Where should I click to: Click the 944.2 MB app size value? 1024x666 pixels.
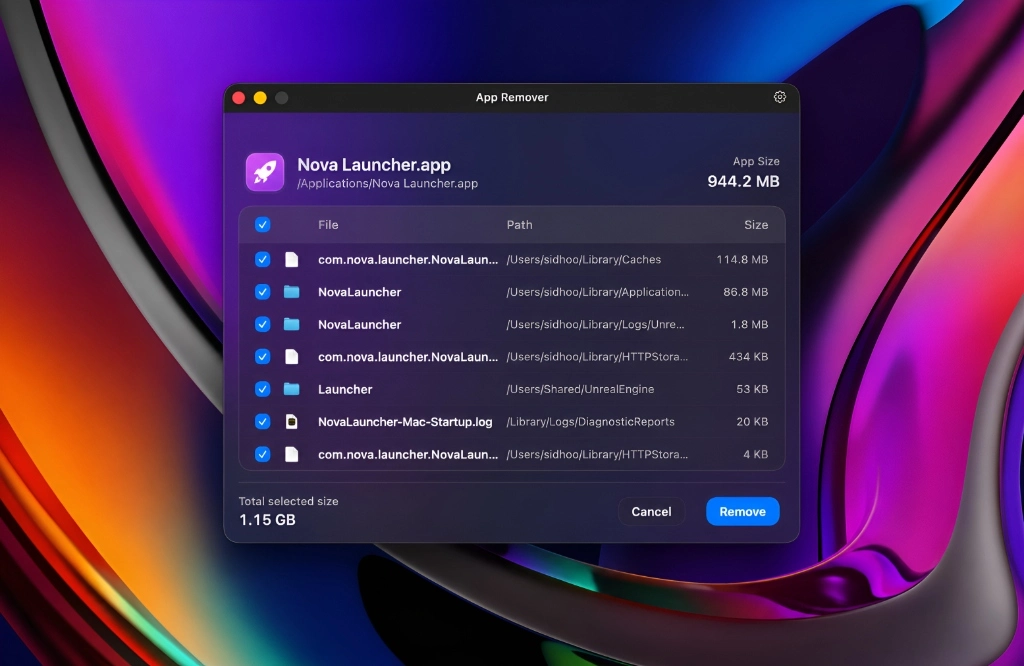tap(743, 182)
